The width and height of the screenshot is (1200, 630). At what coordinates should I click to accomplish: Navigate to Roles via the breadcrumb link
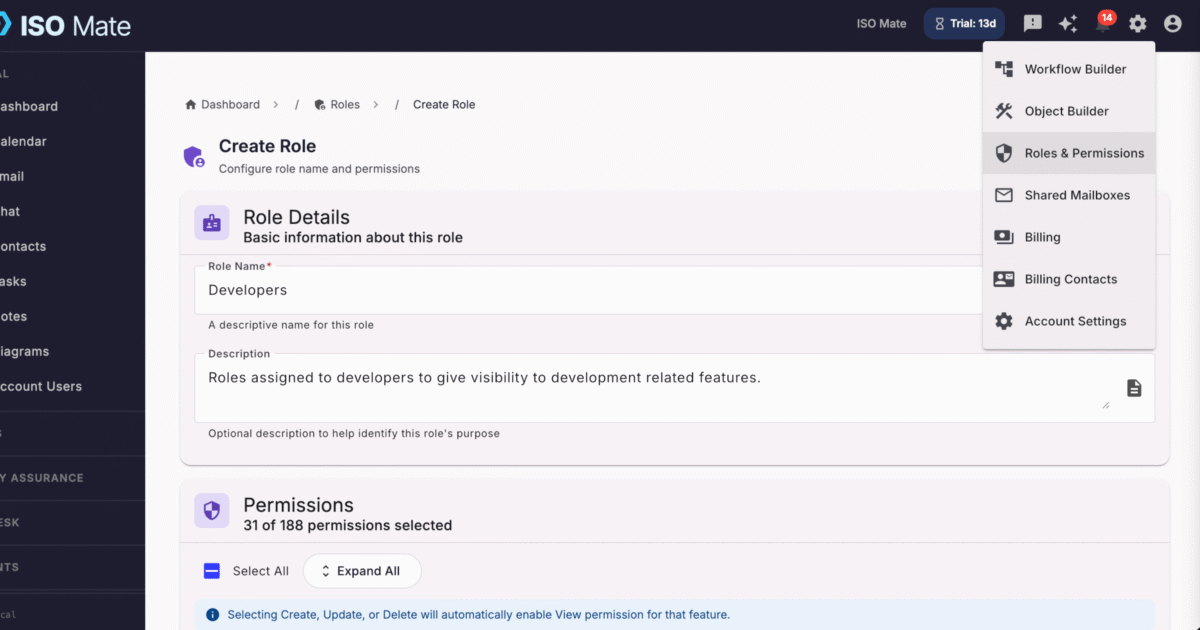tap(344, 104)
